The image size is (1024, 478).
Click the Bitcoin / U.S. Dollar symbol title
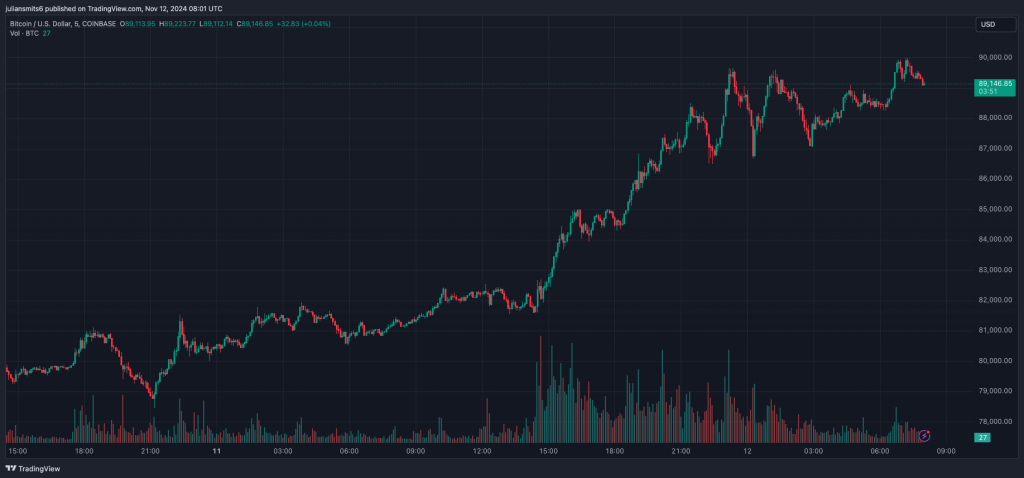(x=63, y=24)
